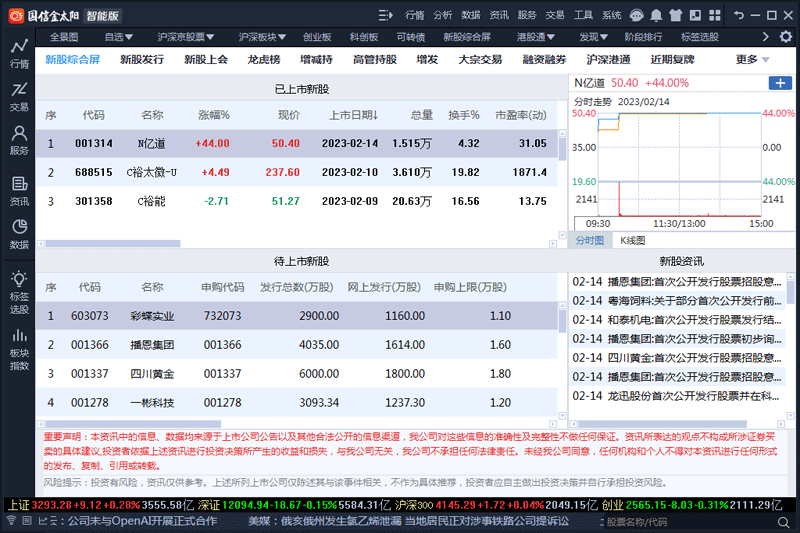Image resolution: width=800 pixels, height=533 pixels.
Task: Open the 交易 trading sidebar icon
Action: tap(19, 97)
